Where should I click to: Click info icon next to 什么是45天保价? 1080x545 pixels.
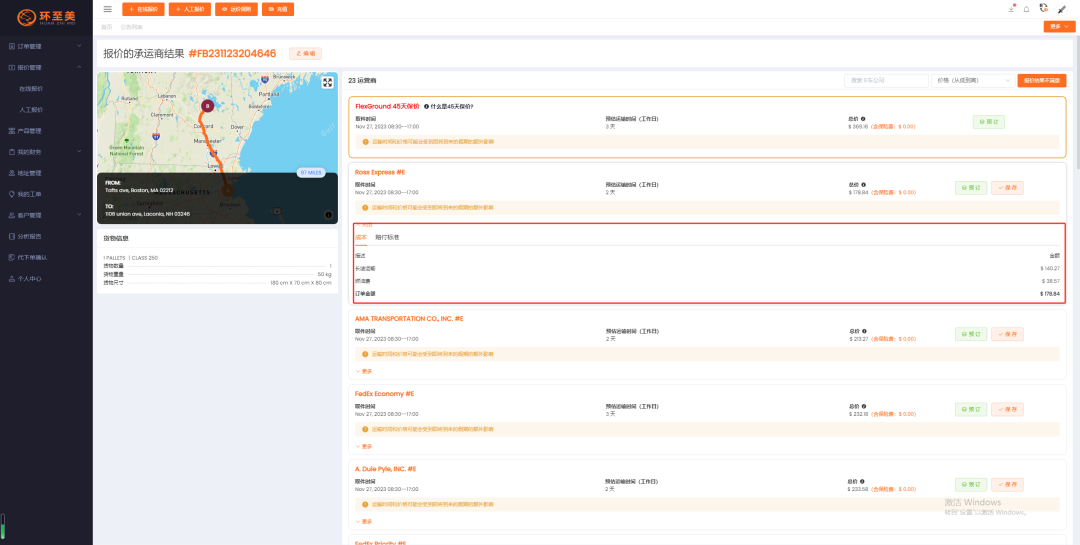pos(426,107)
